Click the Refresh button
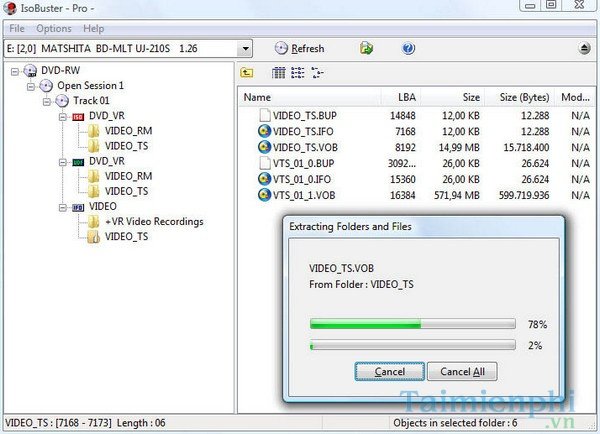Screen dimensions: 600x434 (x=299, y=49)
